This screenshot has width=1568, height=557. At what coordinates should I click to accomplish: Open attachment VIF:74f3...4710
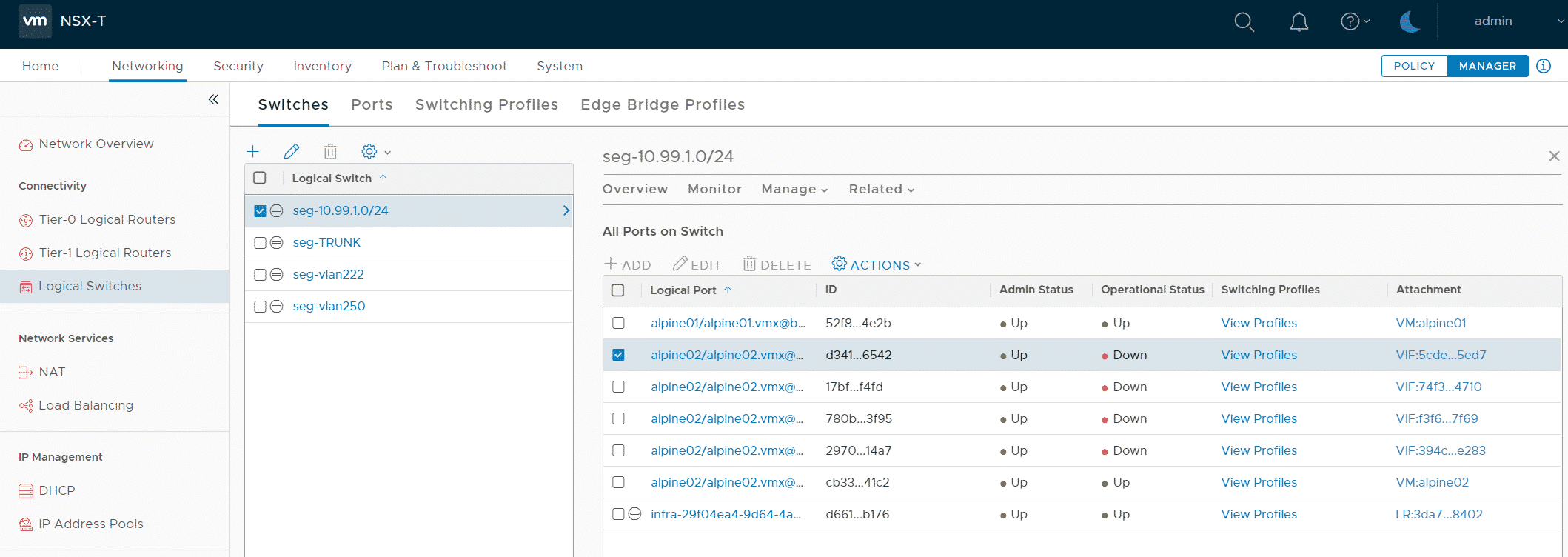(1438, 387)
